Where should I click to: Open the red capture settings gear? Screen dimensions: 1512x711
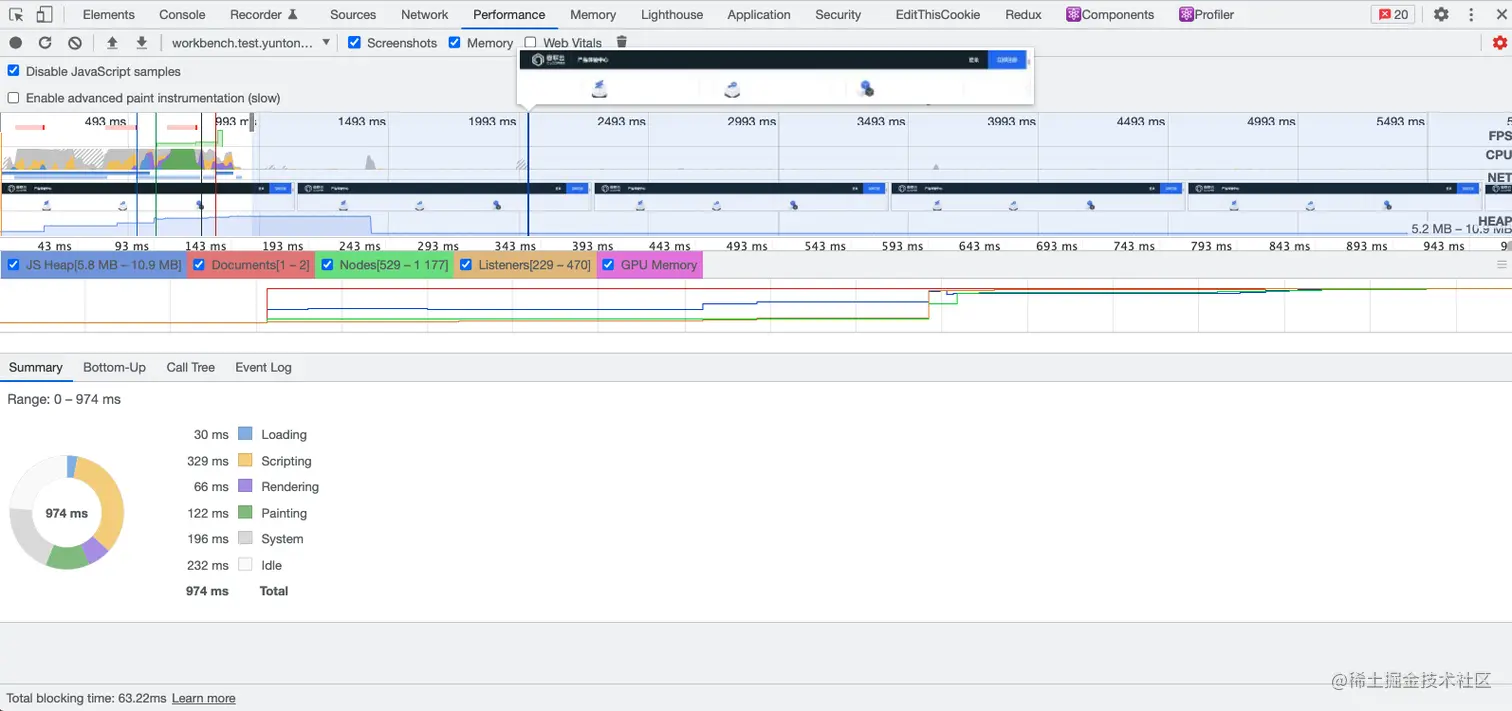1499,43
